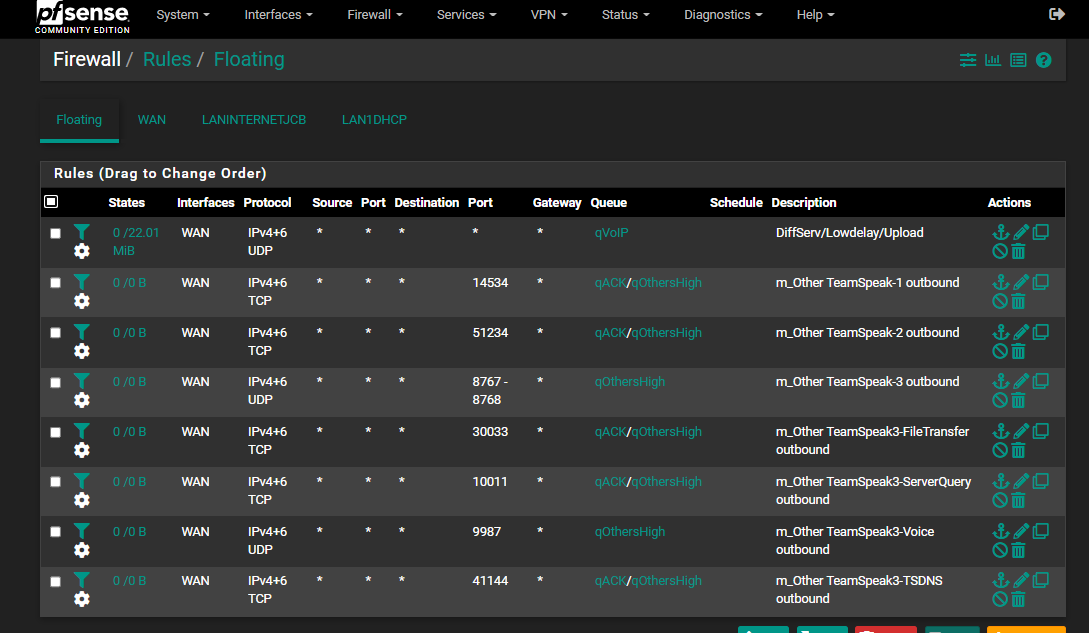Edit the TeamSpeak3-Voice outbound rule

pyautogui.click(x=1021, y=531)
